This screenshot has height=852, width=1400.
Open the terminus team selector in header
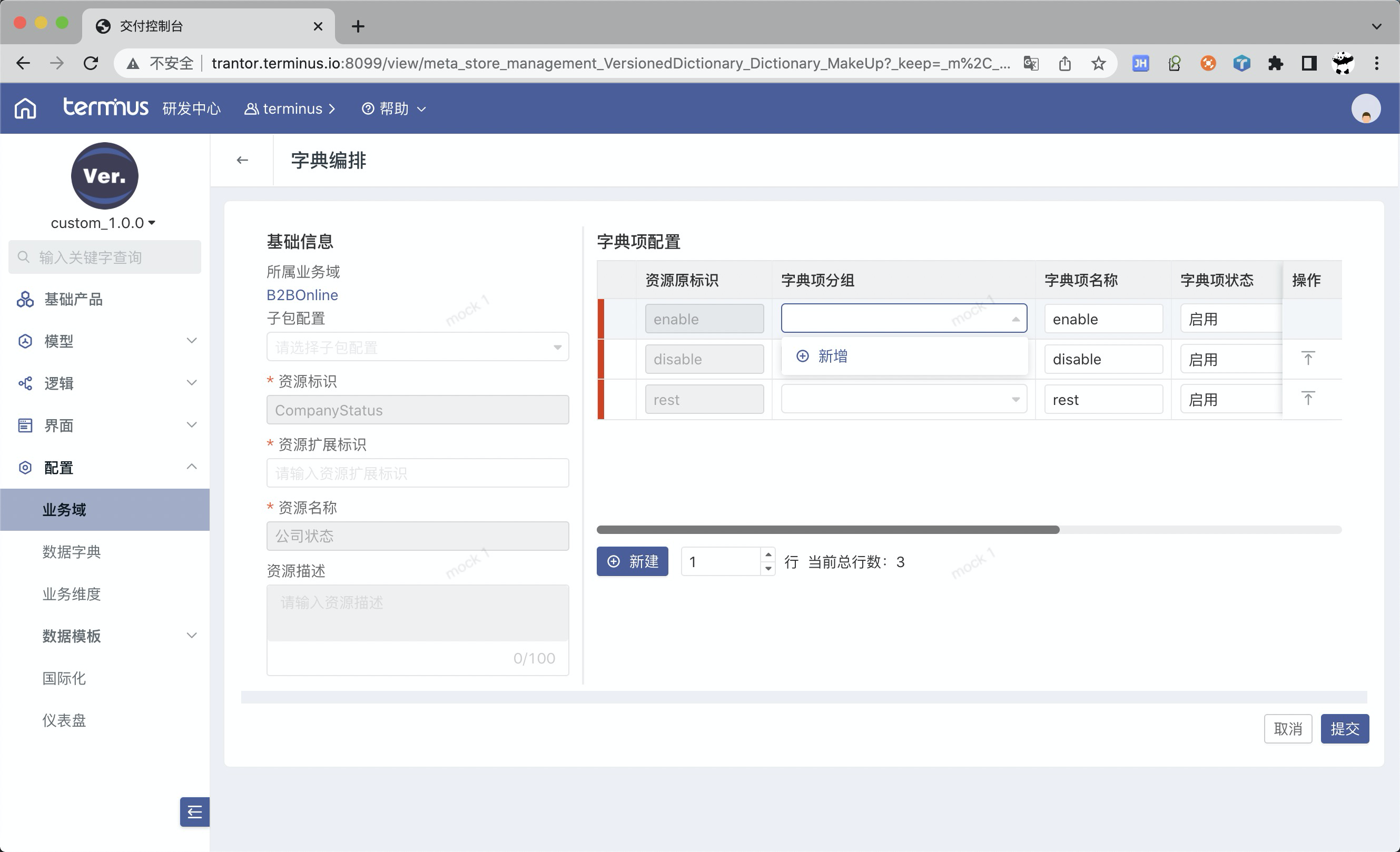click(290, 108)
